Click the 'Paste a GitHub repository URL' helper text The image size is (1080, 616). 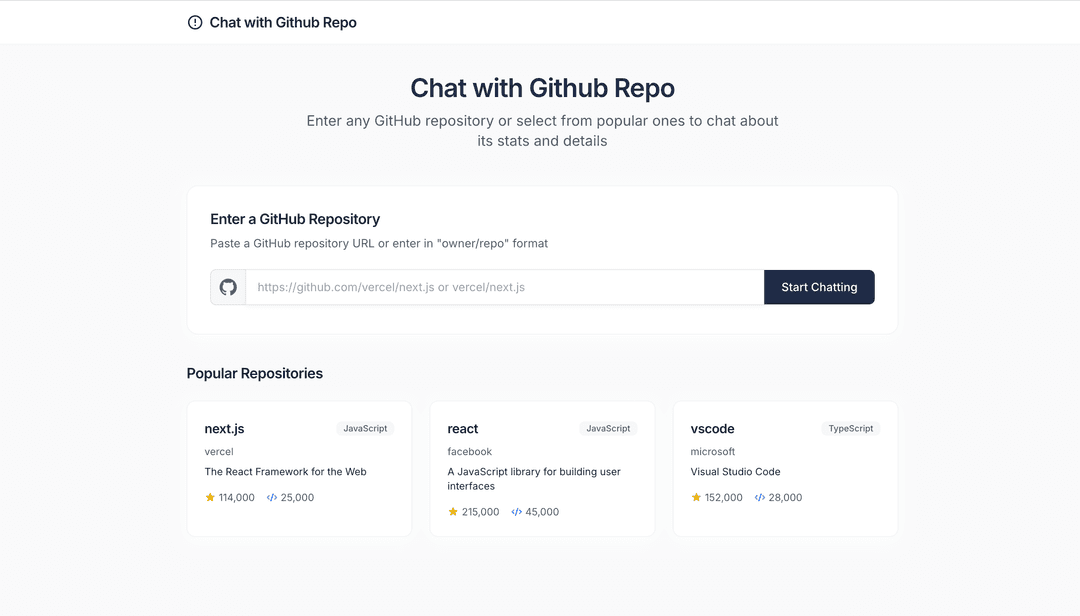point(379,243)
